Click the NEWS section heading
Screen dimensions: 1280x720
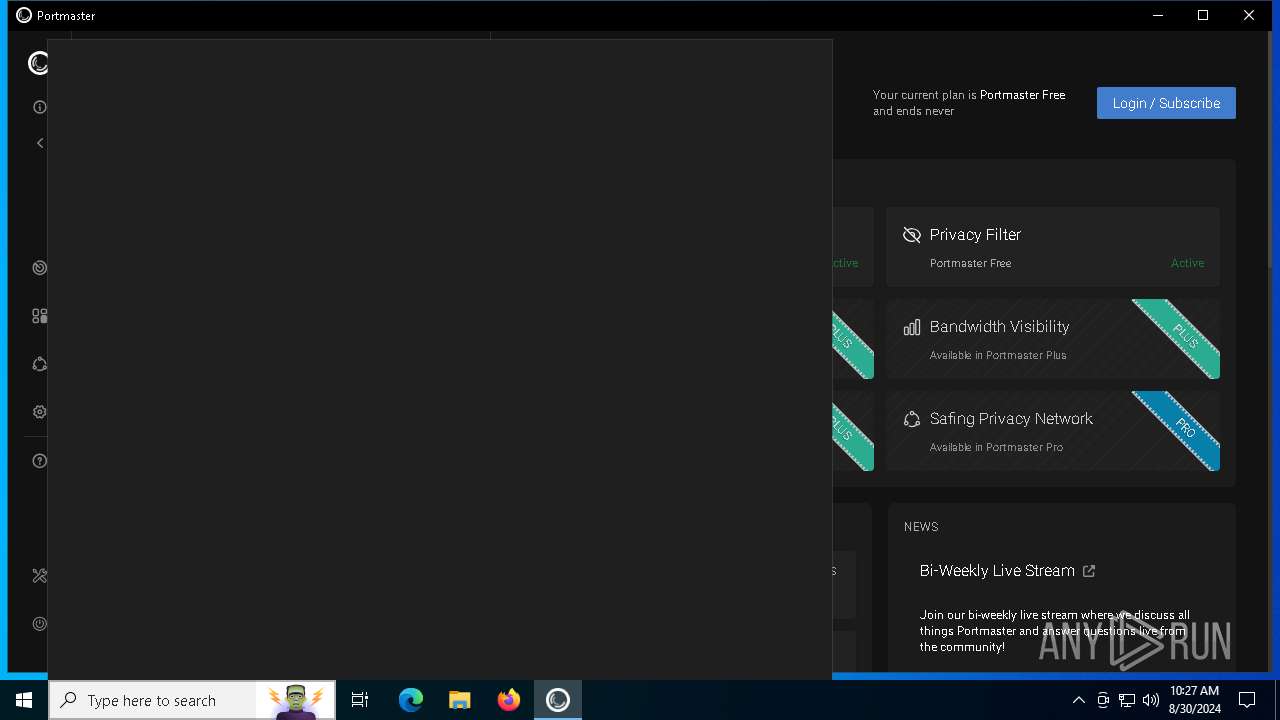tap(921, 527)
